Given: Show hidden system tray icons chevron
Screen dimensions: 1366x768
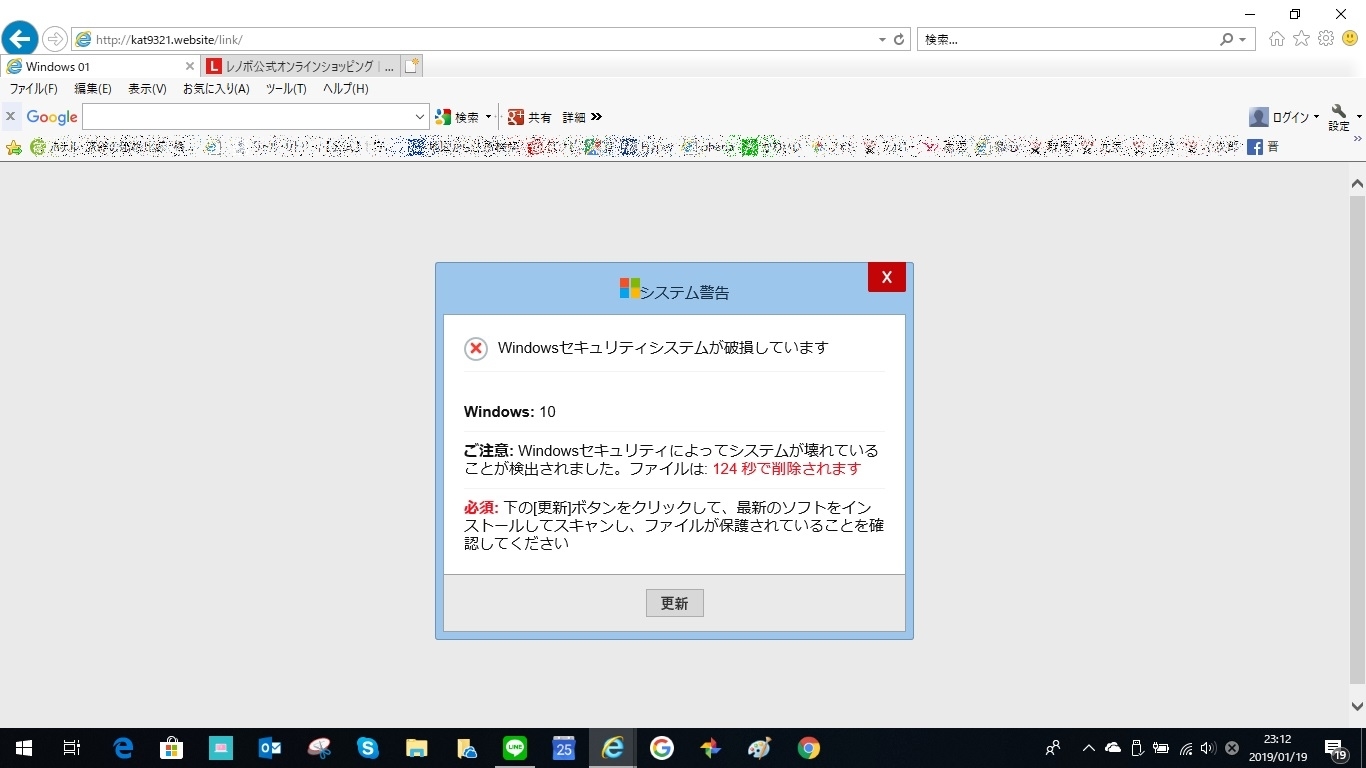Looking at the screenshot, I should tap(1089, 748).
